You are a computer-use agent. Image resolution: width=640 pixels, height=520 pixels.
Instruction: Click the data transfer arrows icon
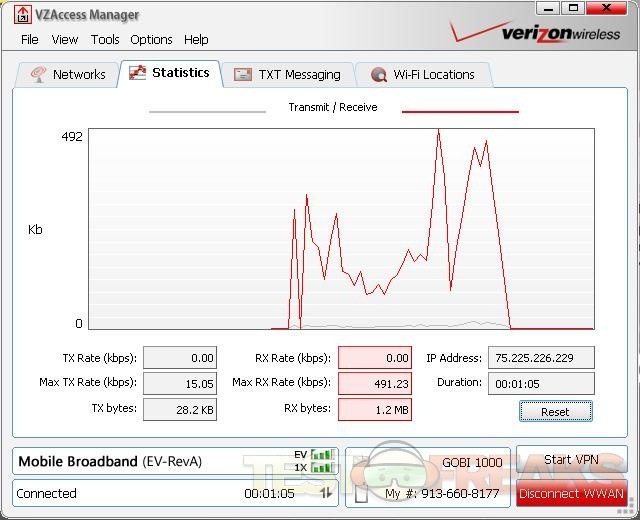coord(326,493)
